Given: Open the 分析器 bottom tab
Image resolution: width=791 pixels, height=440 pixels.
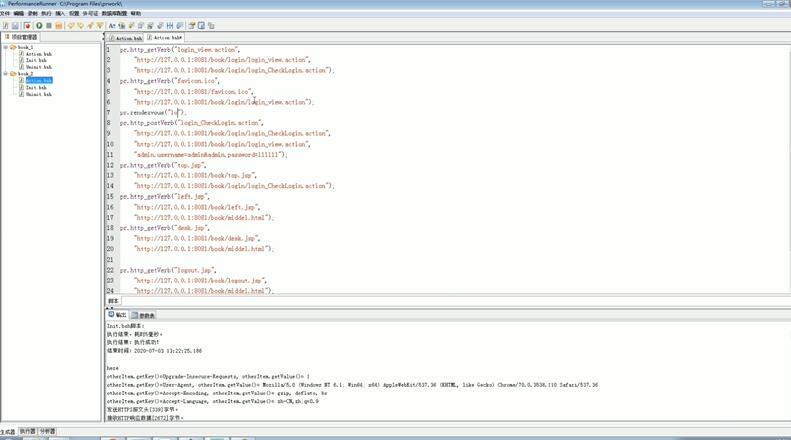Looking at the screenshot, I should click(x=47, y=432).
